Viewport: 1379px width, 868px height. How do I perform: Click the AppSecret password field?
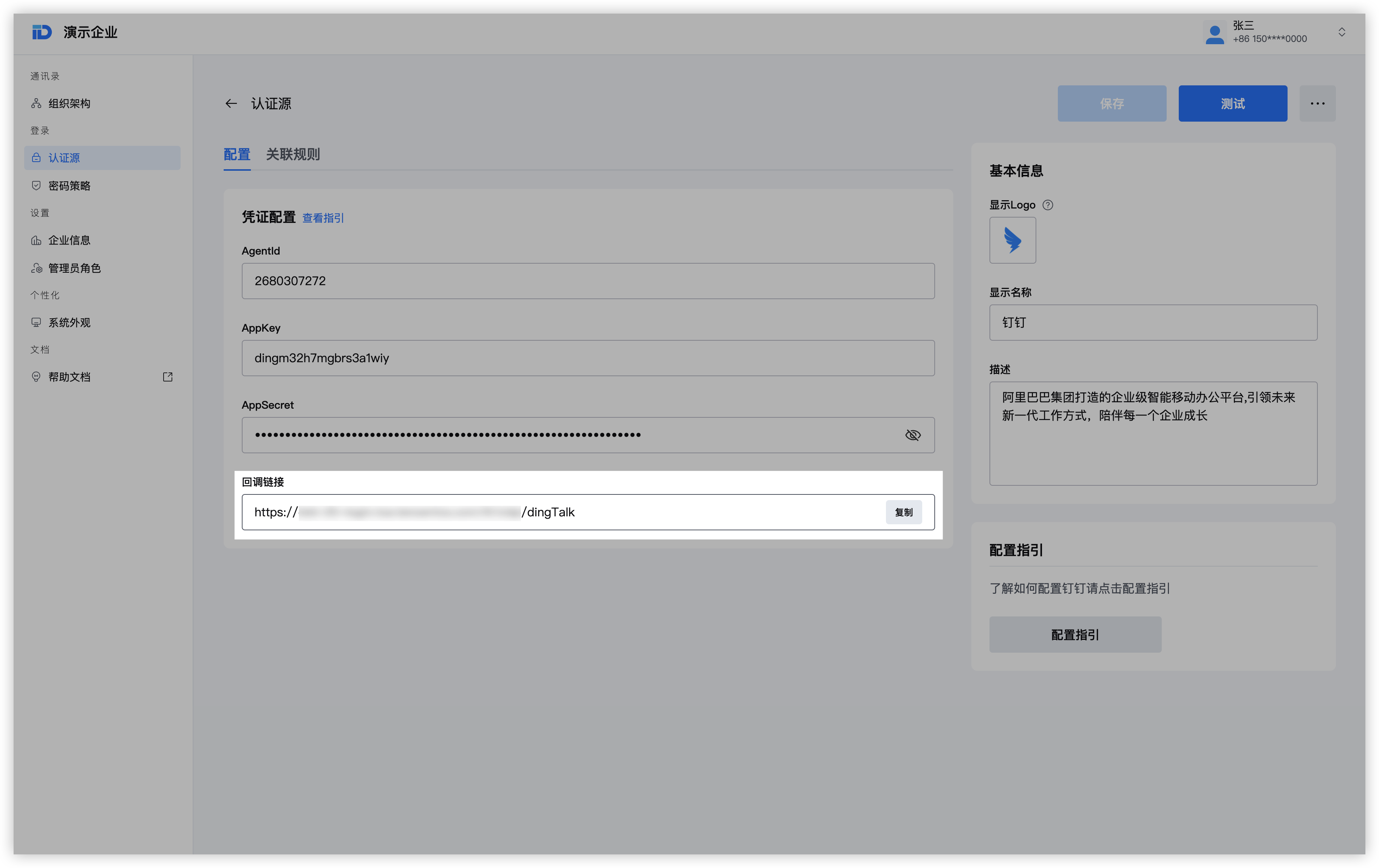[588, 435]
